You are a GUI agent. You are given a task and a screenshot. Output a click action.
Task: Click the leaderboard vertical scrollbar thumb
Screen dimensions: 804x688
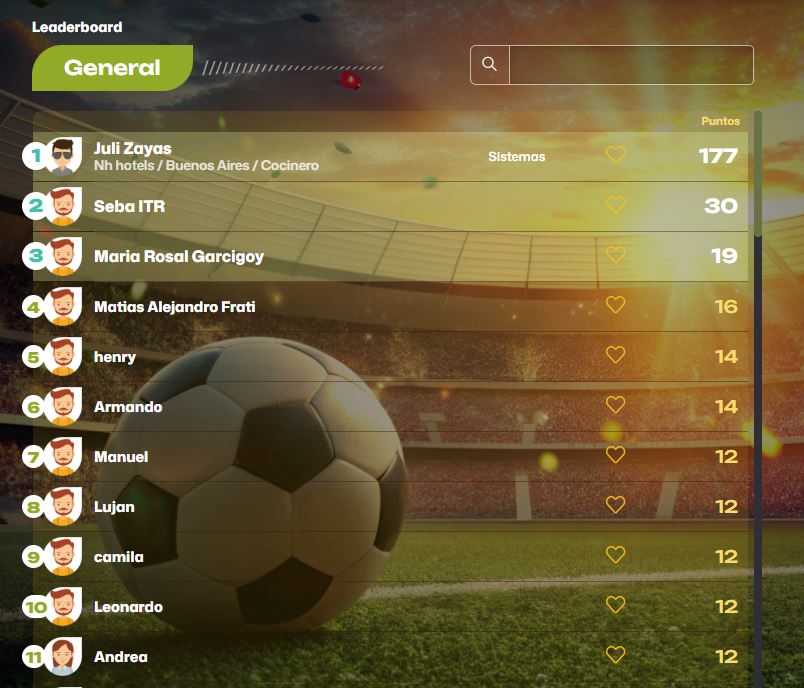point(758,174)
